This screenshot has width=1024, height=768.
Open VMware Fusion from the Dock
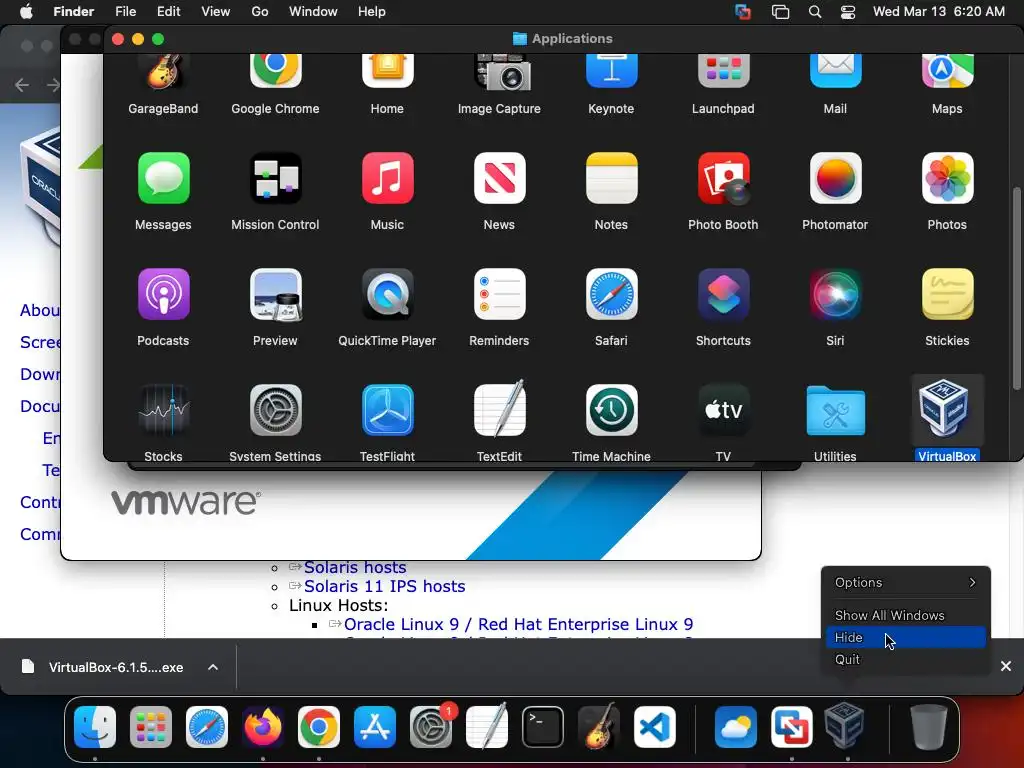tap(792, 727)
